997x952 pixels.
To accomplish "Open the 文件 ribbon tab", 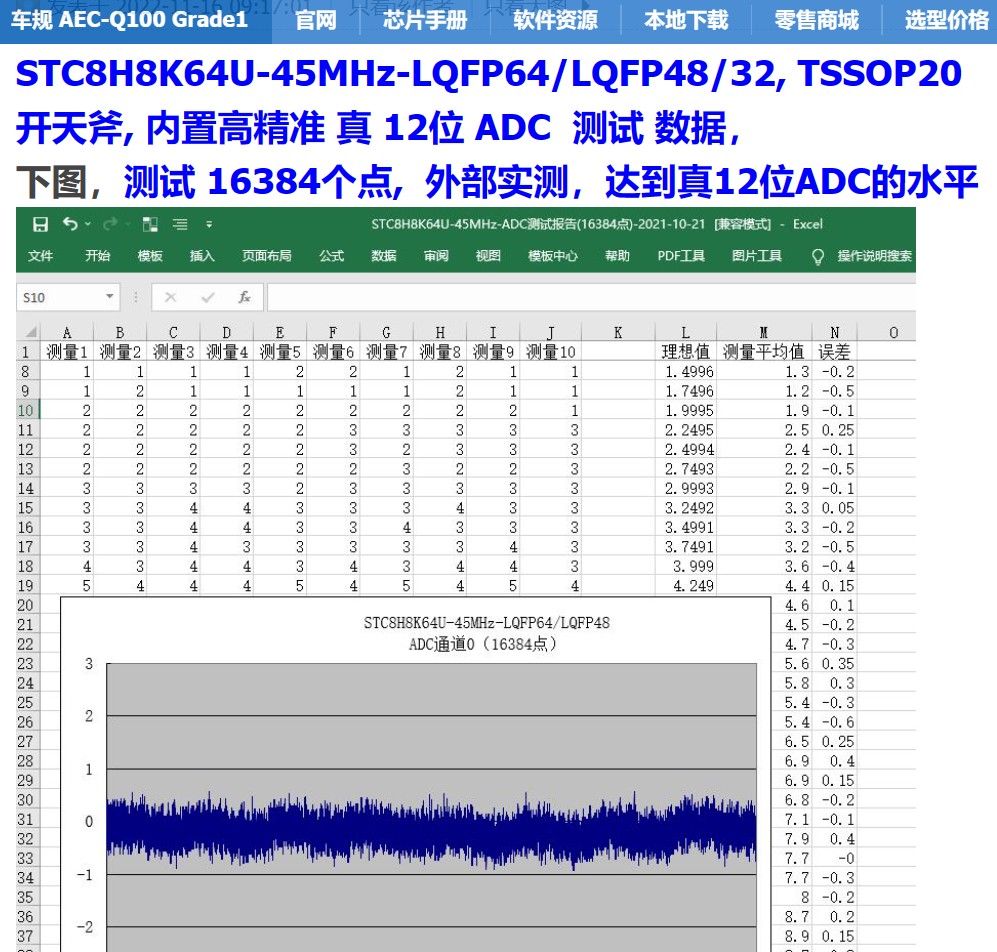I will tap(41, 256).
